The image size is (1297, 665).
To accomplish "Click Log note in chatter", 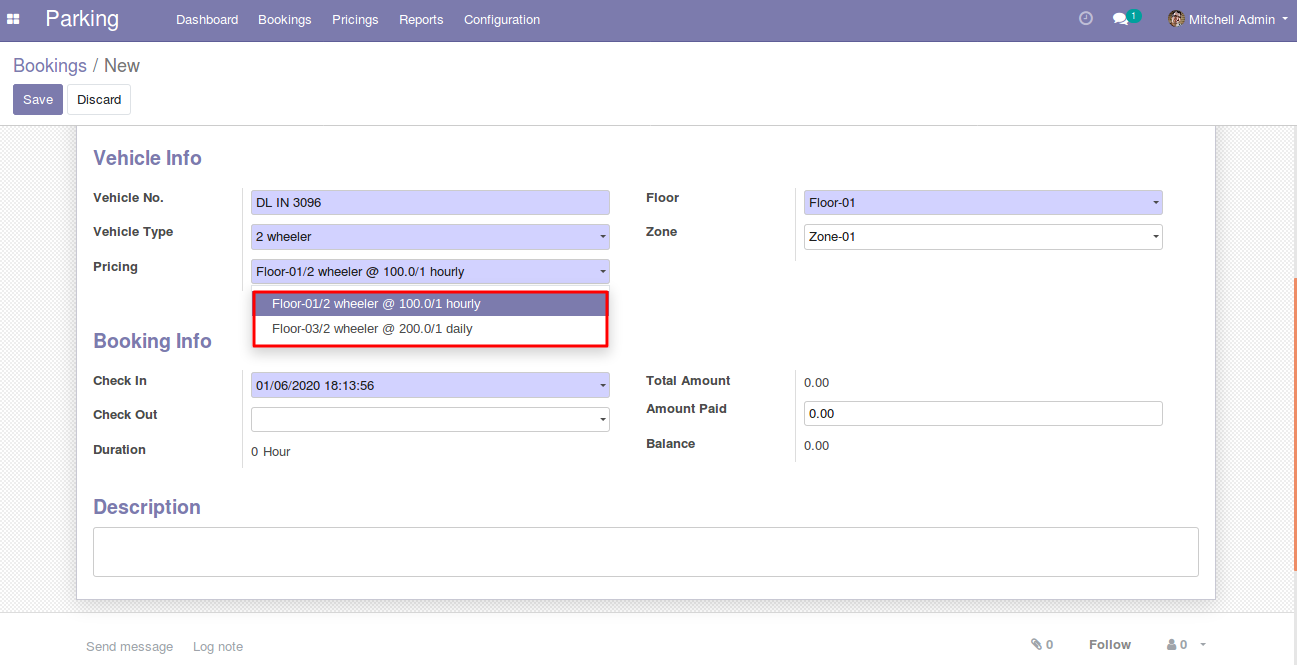I will pyautogui.click(x=218, y=646).
